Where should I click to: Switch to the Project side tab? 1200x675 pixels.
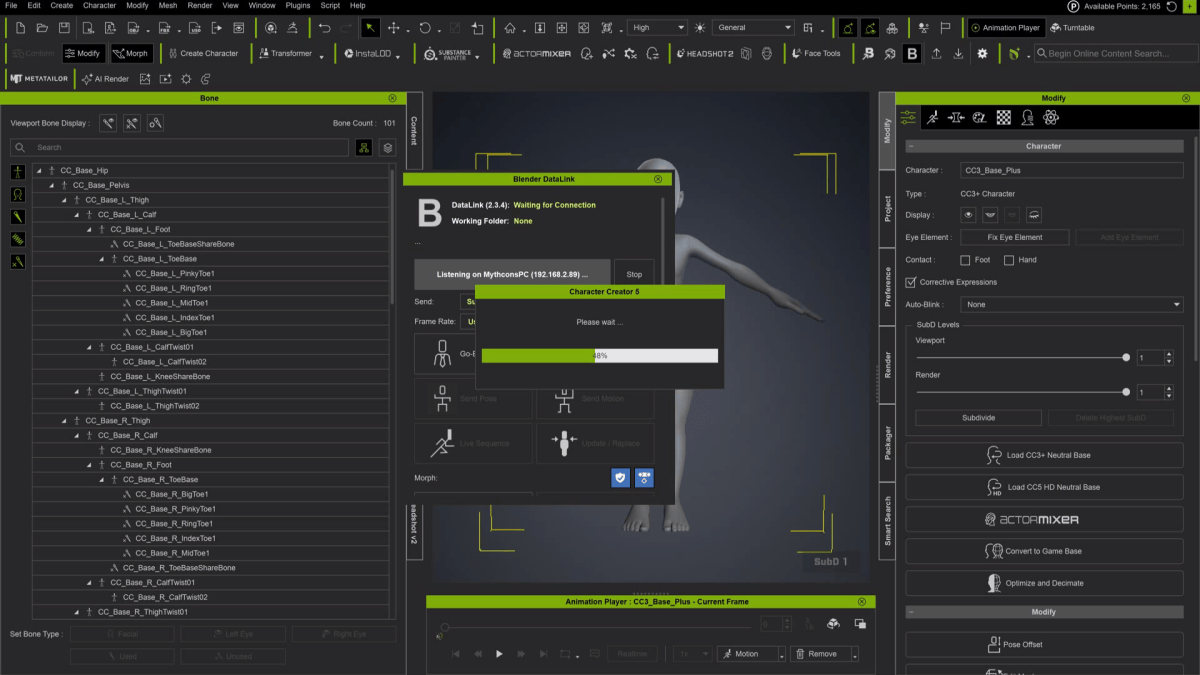click(x=887, y=208)
